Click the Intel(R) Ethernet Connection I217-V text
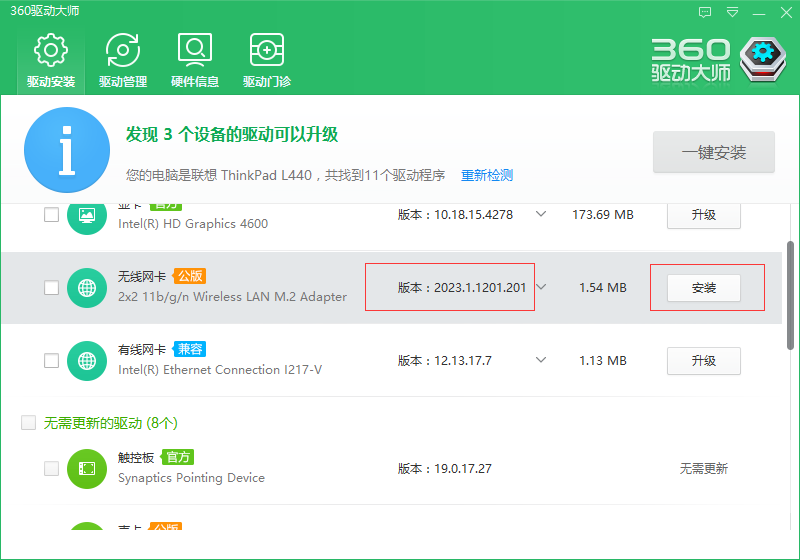800x560 pixels. tap(220, 370)
